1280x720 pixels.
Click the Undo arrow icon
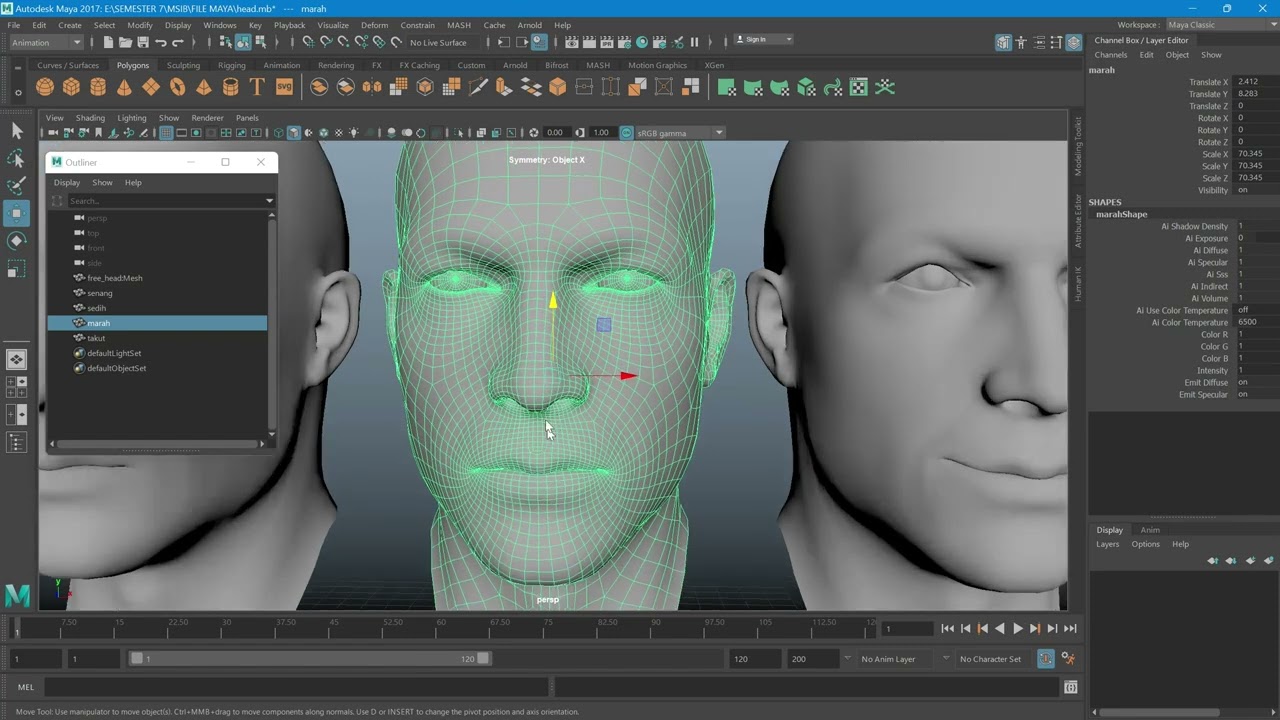point(161,42)
